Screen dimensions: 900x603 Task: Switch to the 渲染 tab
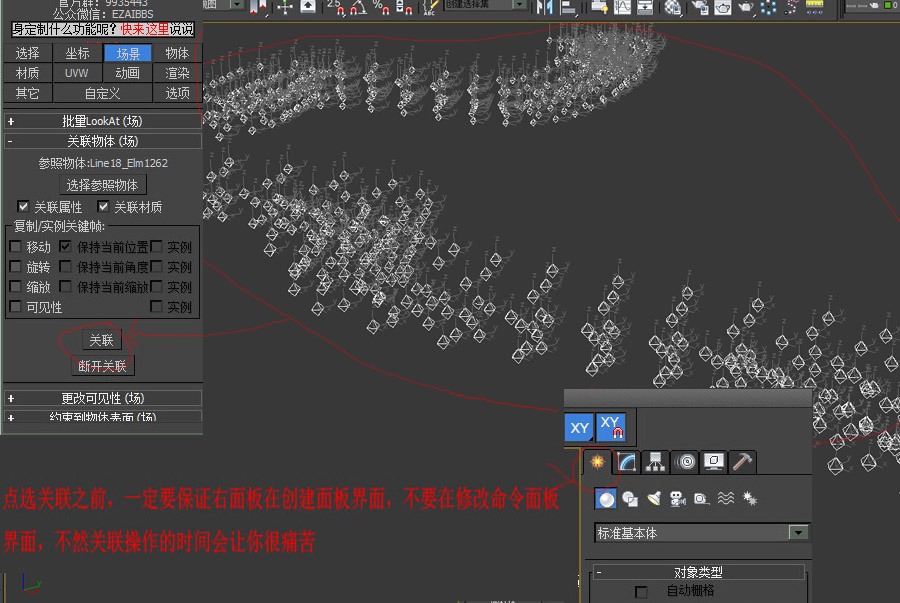click(177, 73)
